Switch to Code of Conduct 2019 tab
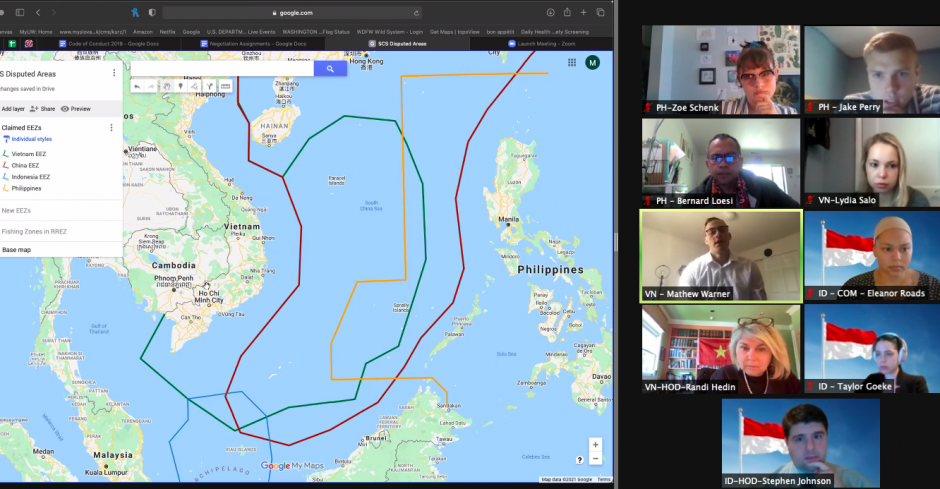Image resolution: width=940 pixels, height=489 pixels. (x=109, y=44)
